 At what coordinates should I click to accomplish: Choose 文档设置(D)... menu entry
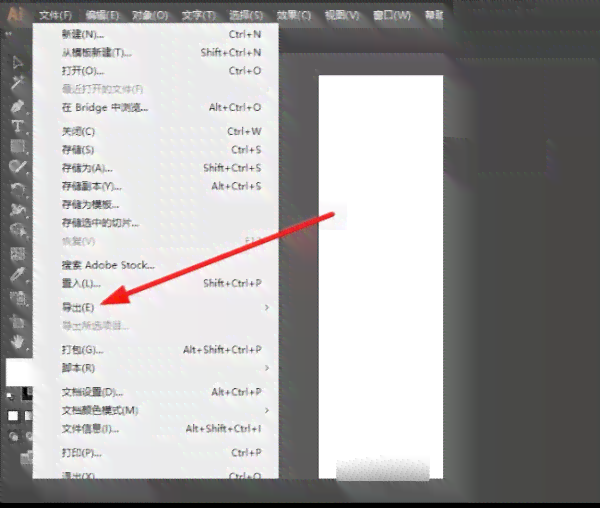pyautogui.click(x=156, y=392)
